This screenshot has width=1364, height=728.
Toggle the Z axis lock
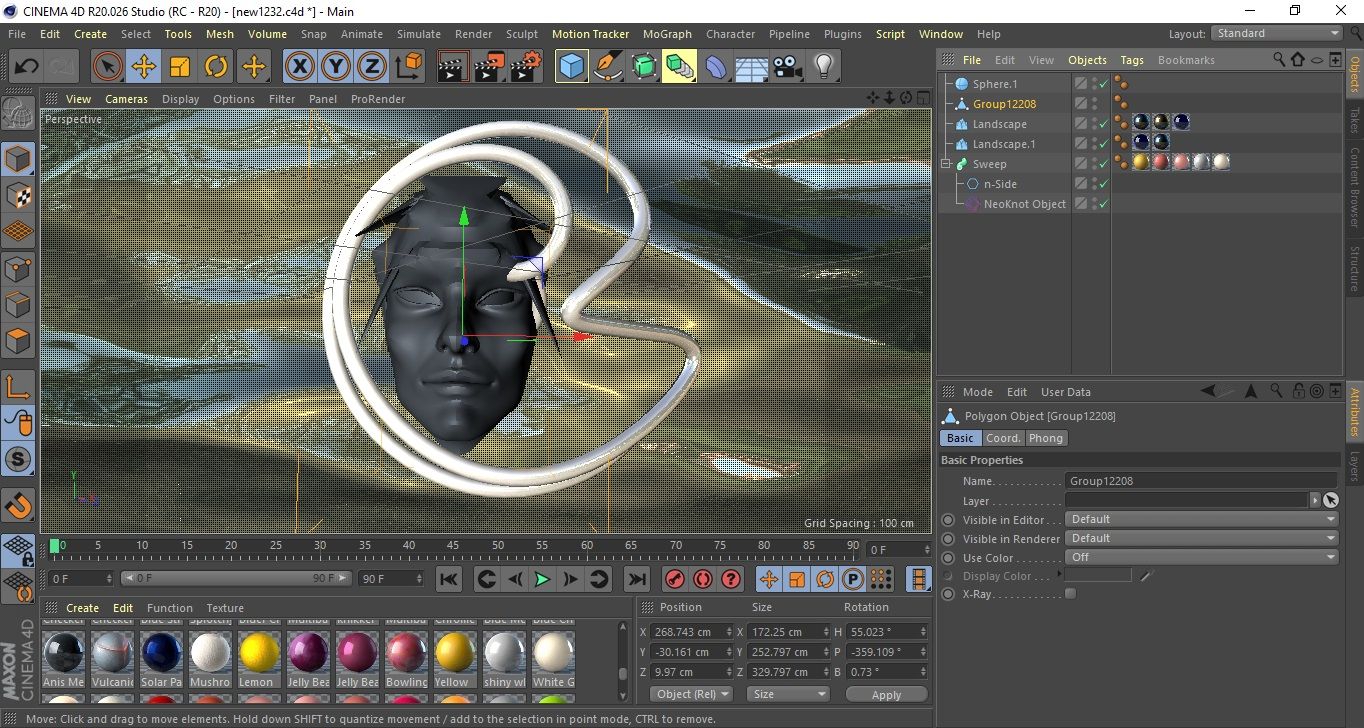click(x=372, y=67)
